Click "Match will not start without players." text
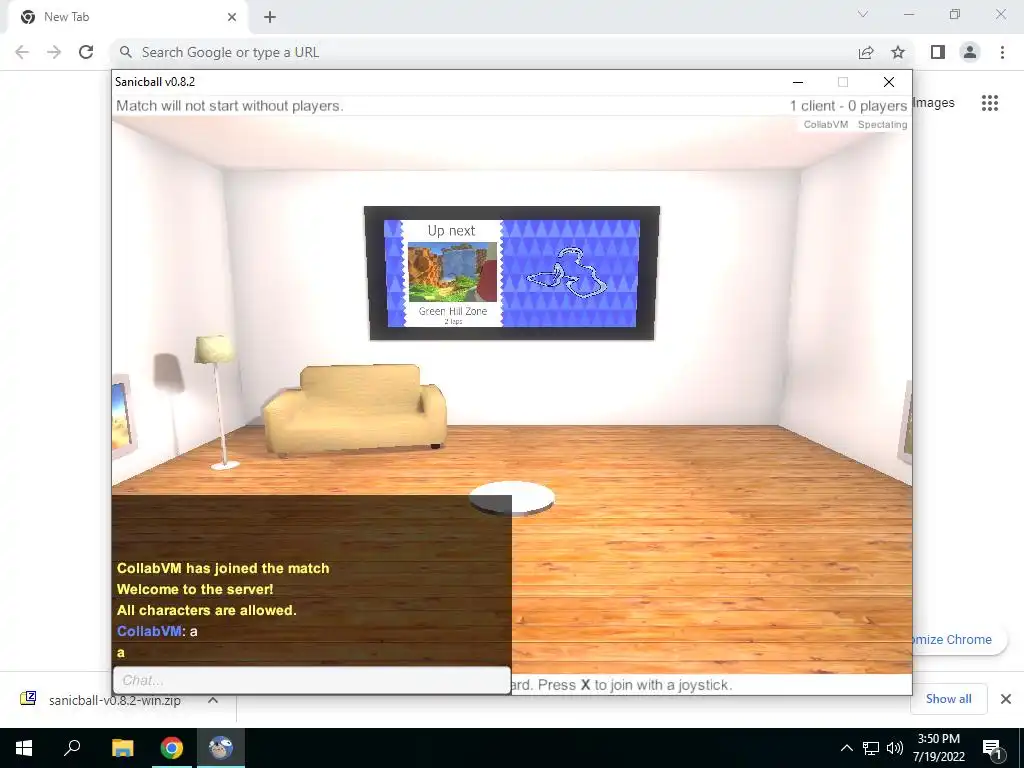The image size is (1024, 768). pyautogui.click(x=229, y=106)
